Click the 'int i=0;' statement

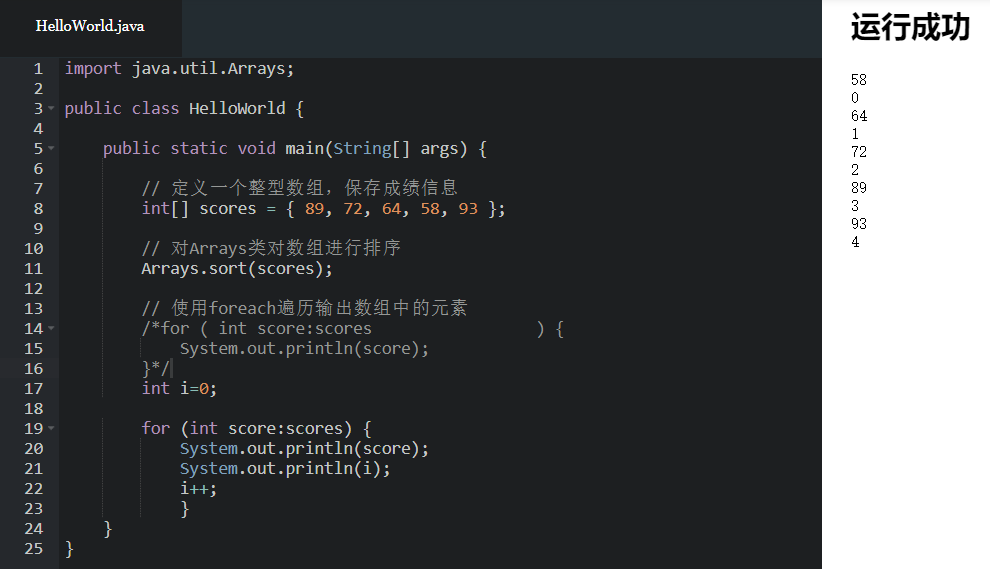(x=179, y=388)
